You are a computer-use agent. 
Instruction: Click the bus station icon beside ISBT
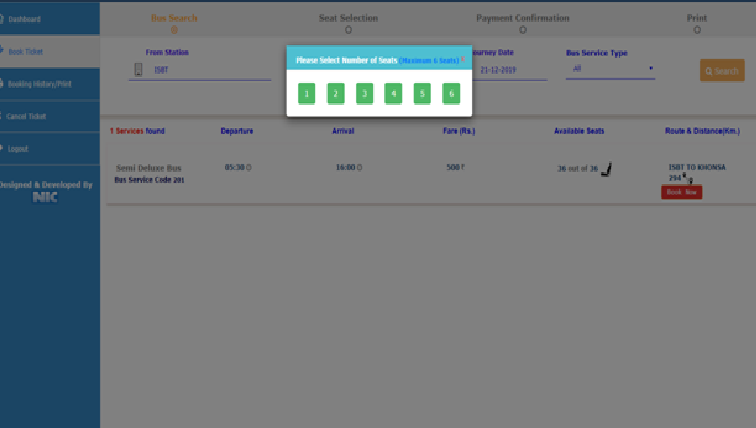(139, 70)
